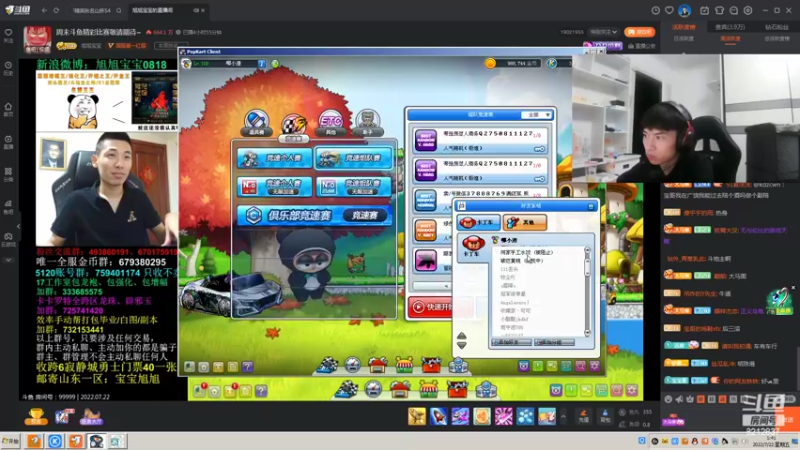Open Douyu favorites heart icon in title bar

pos(669,10)
